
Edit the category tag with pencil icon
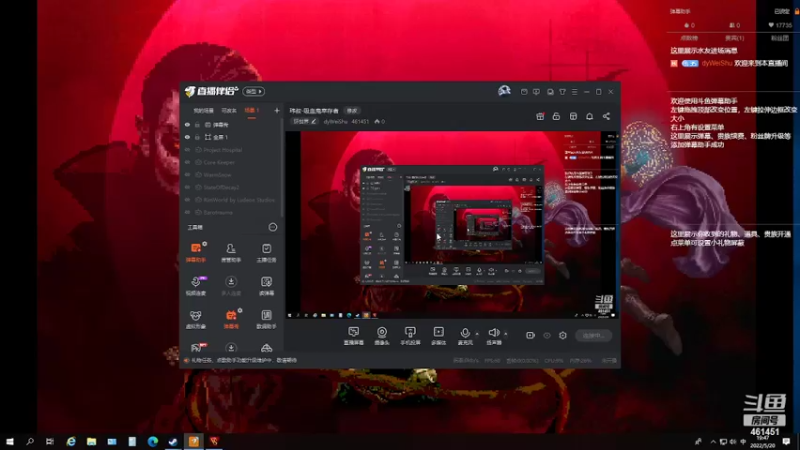[x=305, y=121]
